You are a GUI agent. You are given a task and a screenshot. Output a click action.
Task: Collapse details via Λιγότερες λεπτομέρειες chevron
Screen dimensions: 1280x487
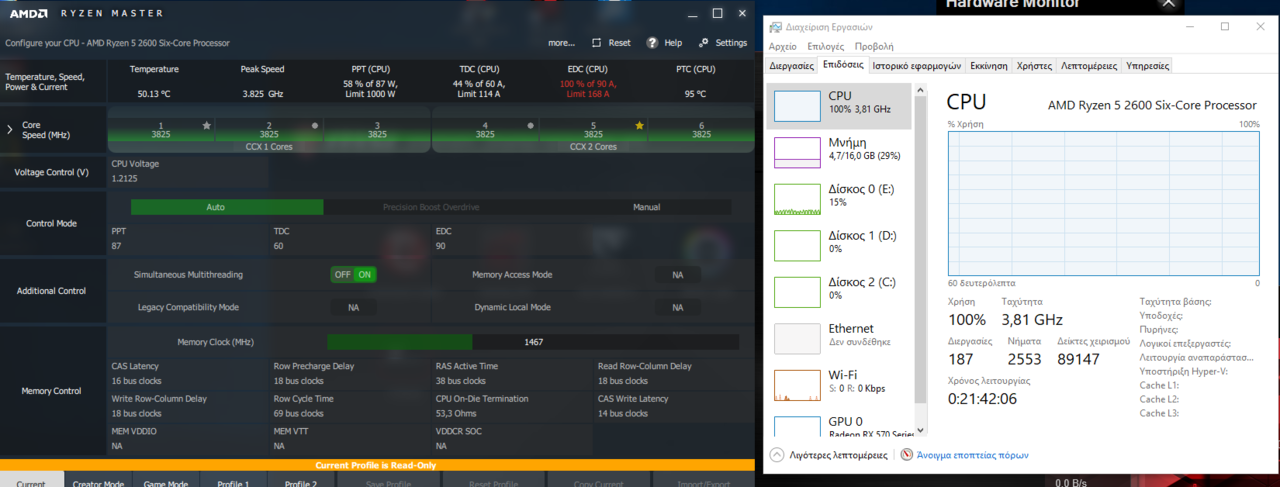coord(777,455)
